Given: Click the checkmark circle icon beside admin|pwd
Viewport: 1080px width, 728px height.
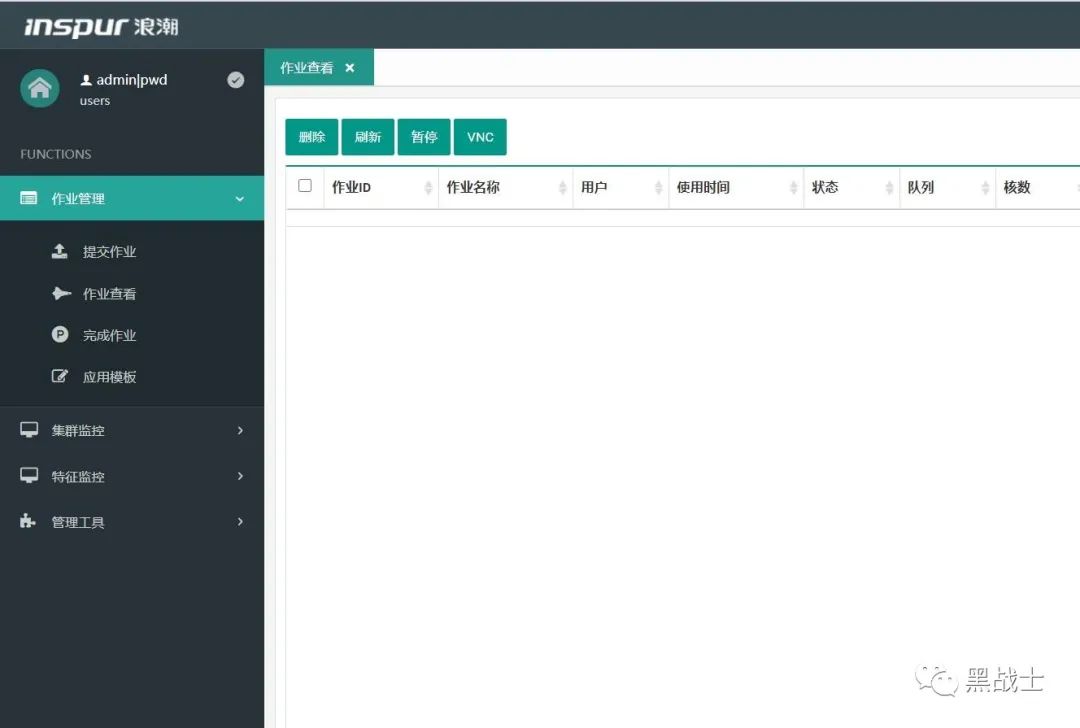Looking at the screenshot, I should click(x=236, y=80).
